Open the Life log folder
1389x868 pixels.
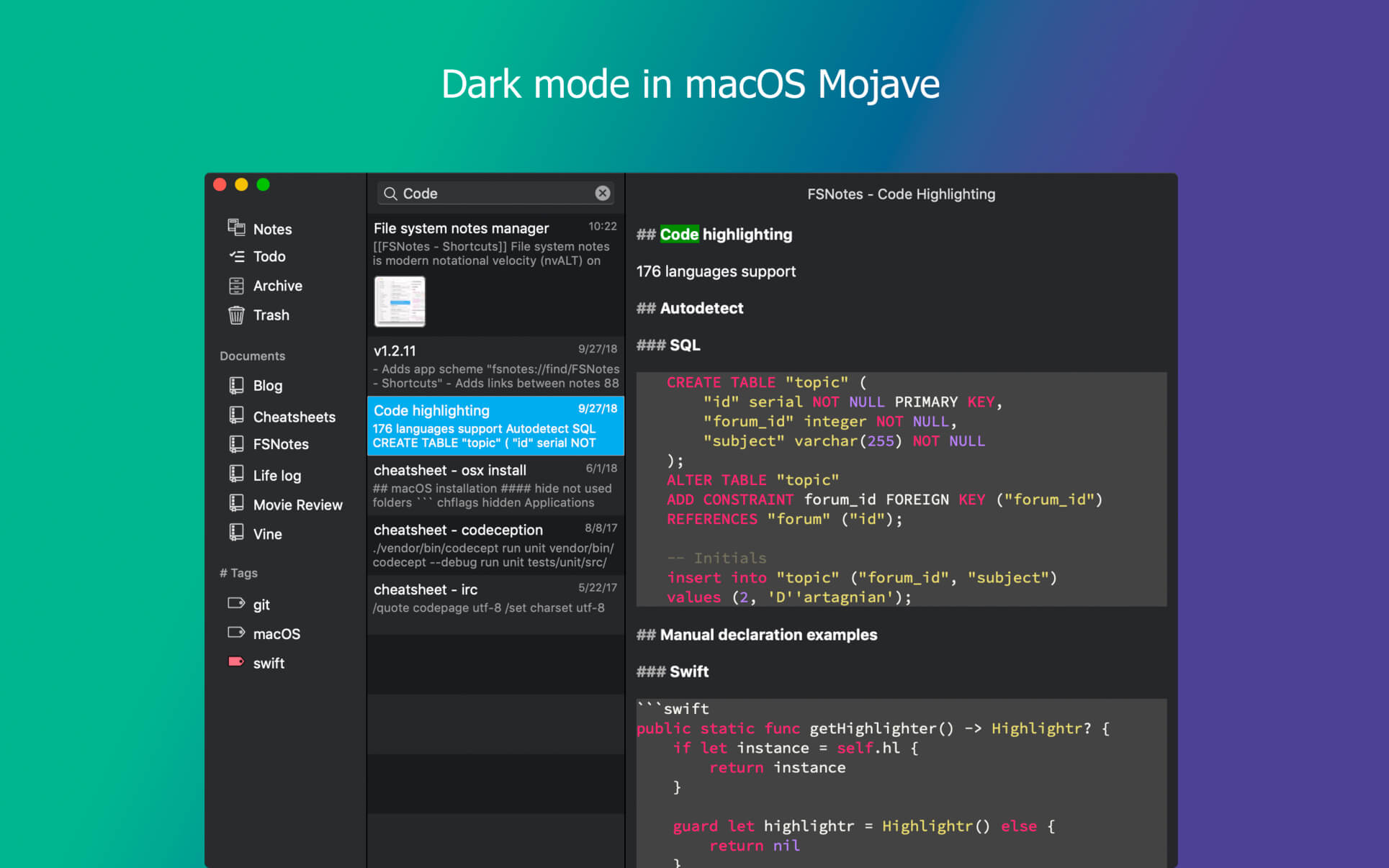point(277,475)
